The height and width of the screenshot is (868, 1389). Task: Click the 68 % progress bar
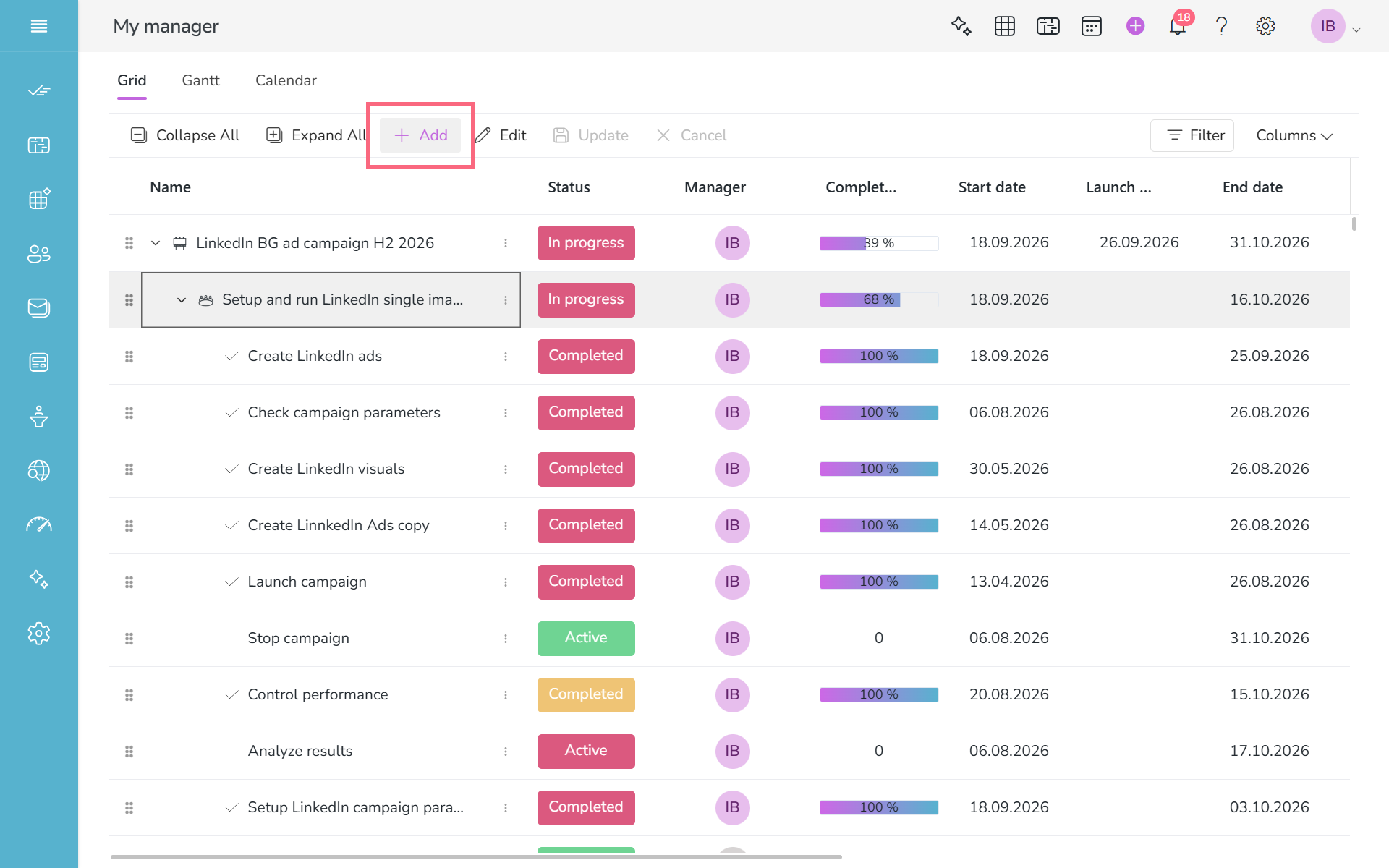879,299
